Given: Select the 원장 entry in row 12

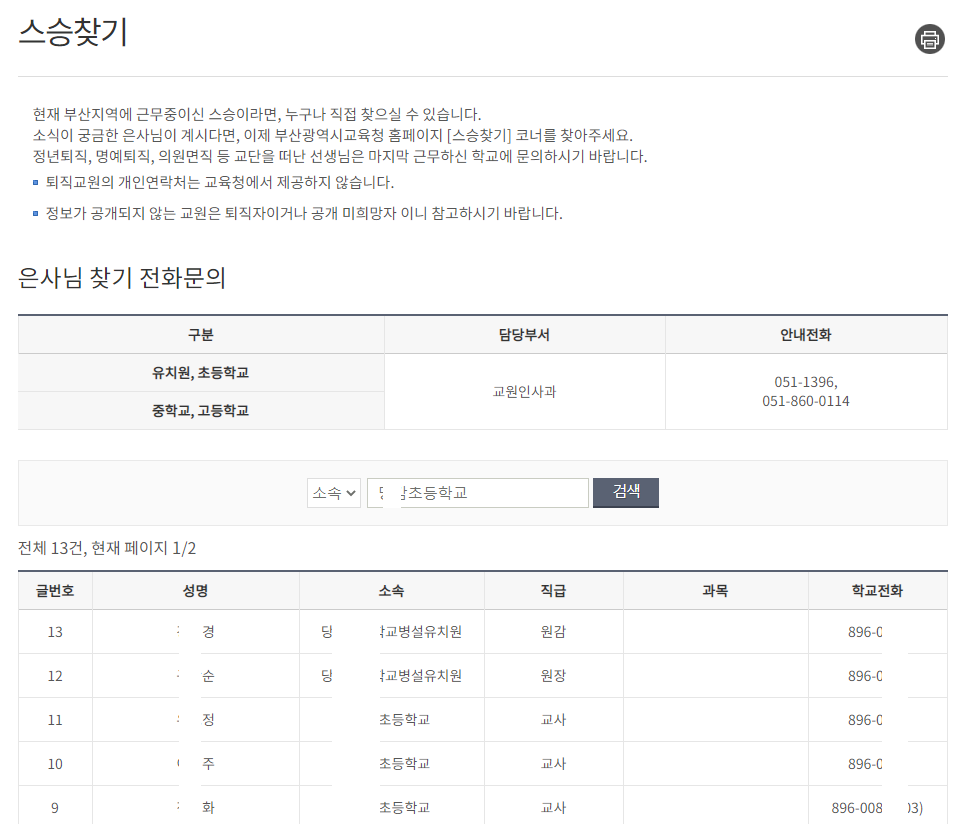Looking at the screenshot, I should coord(554,675).
